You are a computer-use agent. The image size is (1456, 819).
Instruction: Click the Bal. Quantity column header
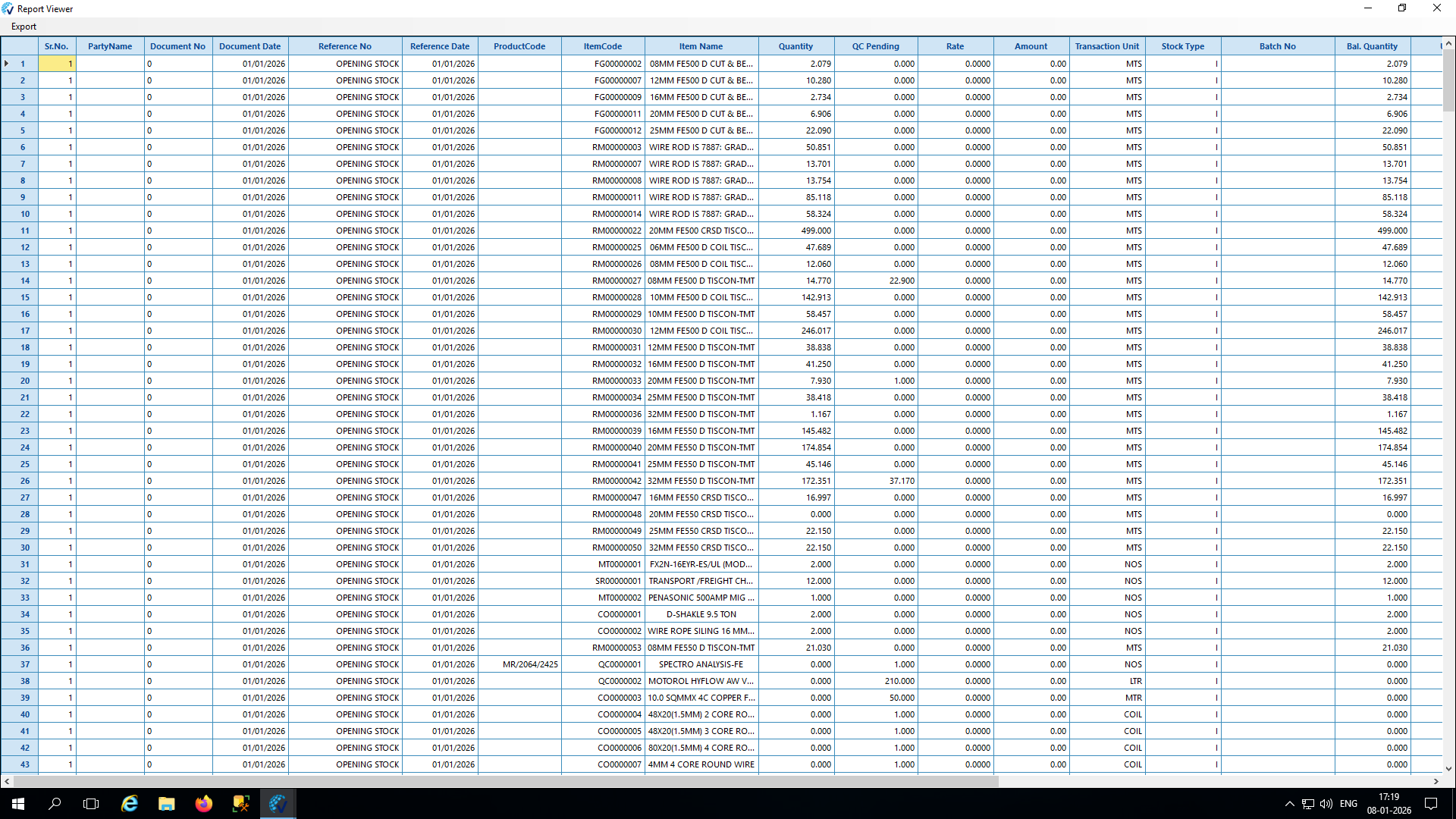pos(1372,46)
